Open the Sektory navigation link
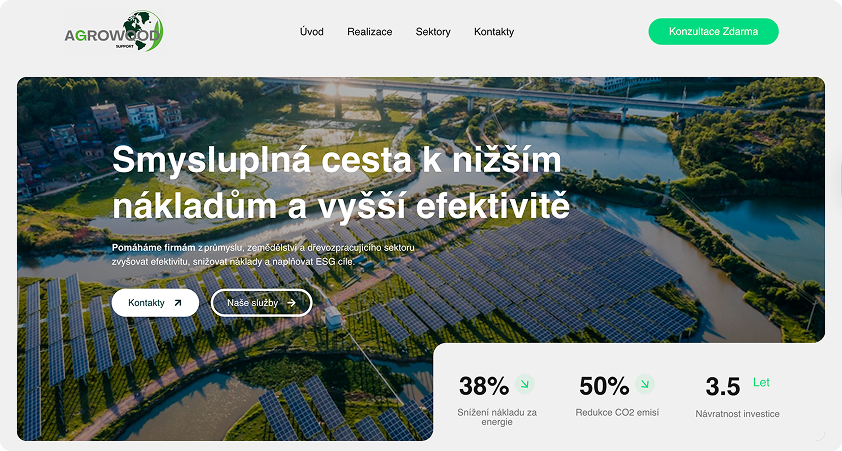 pyautogui.click(x=433, y=32)
